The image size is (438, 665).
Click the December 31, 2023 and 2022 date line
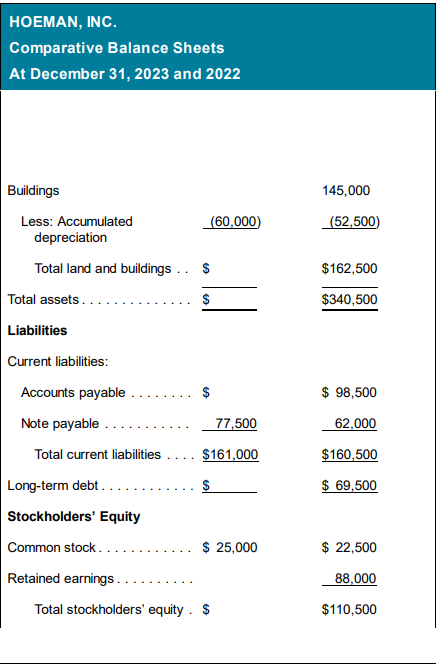click(x=125, y=74)
